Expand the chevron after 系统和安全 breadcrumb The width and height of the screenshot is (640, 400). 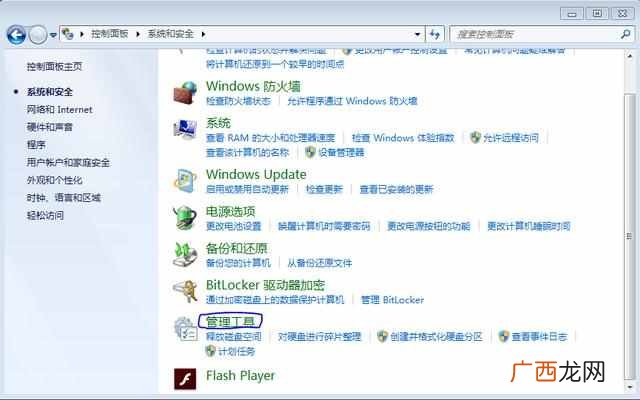click(x=203, y=34)
